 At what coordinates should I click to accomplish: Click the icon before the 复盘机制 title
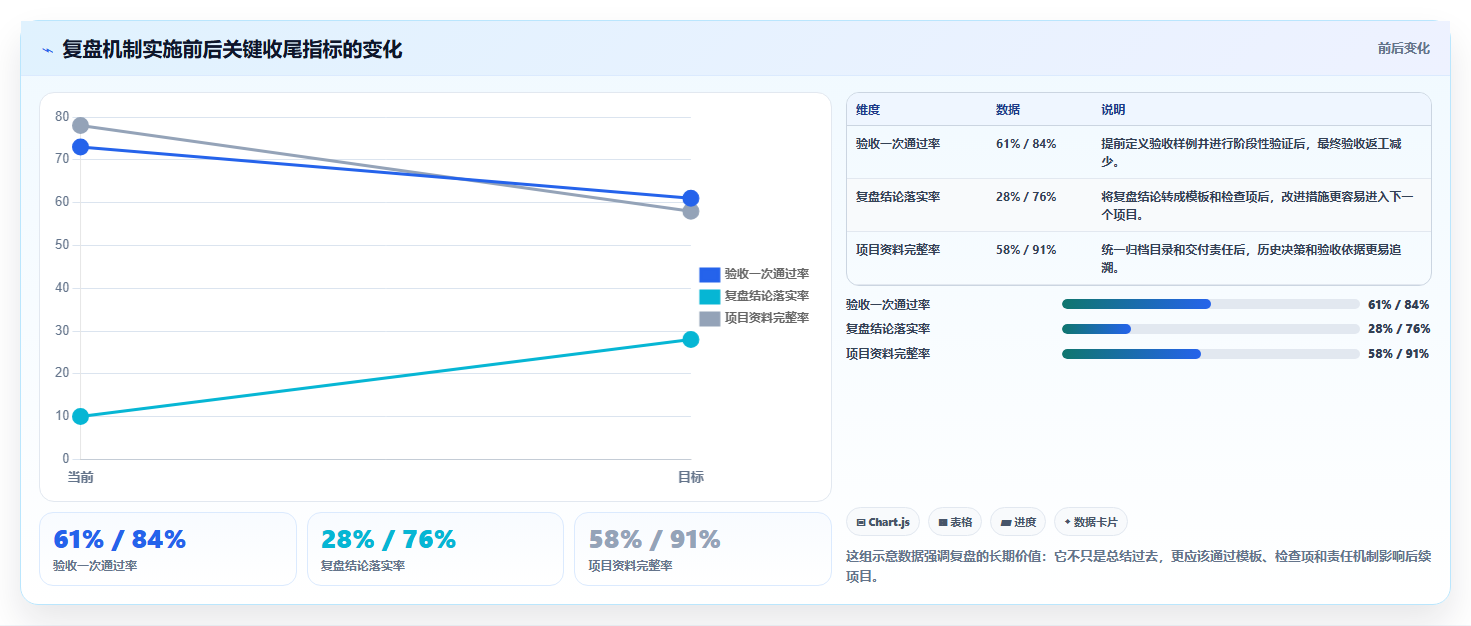[47, 50]
